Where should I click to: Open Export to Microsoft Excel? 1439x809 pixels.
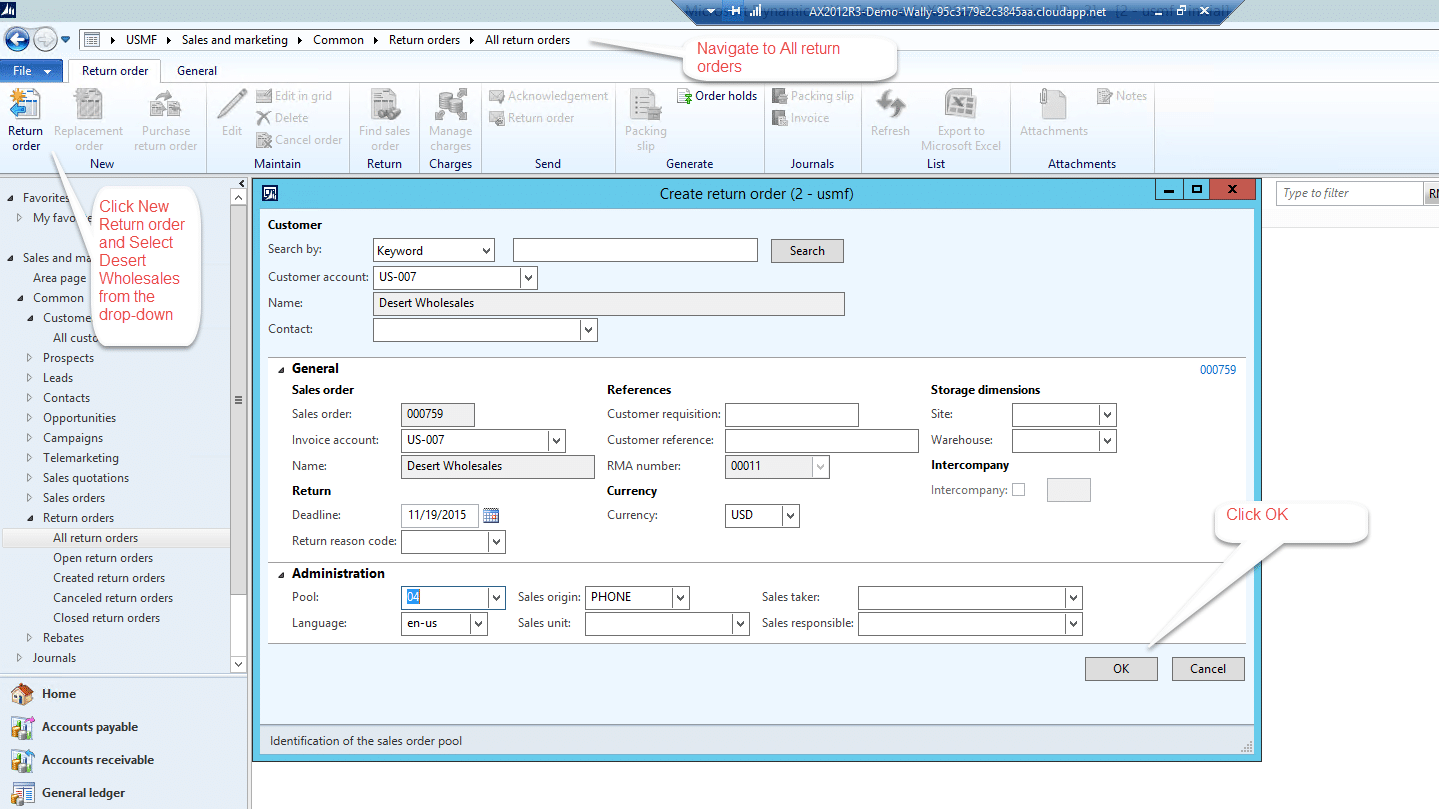tap(960, 118)
